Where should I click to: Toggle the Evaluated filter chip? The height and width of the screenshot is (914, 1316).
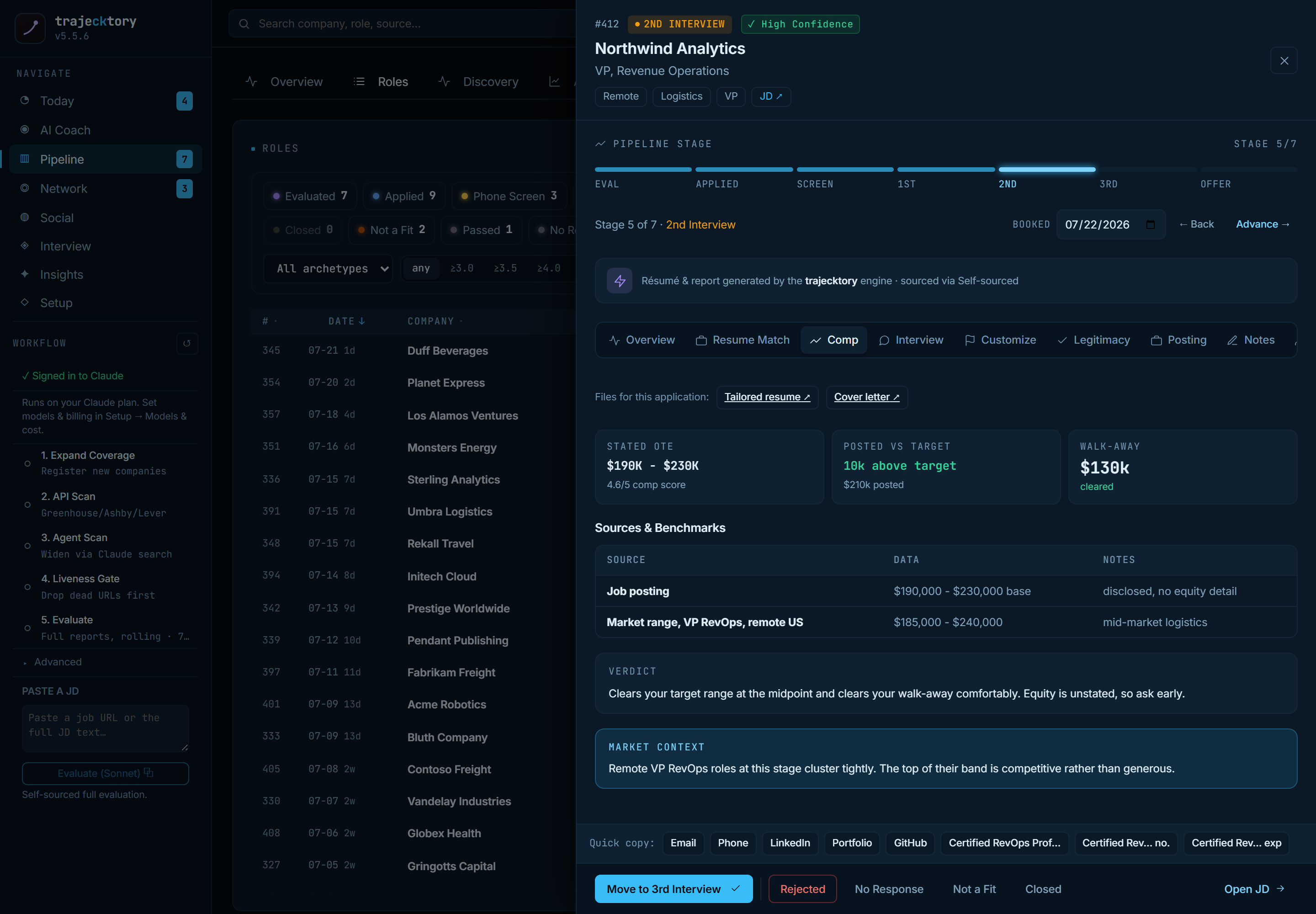[x=310, y=196]
